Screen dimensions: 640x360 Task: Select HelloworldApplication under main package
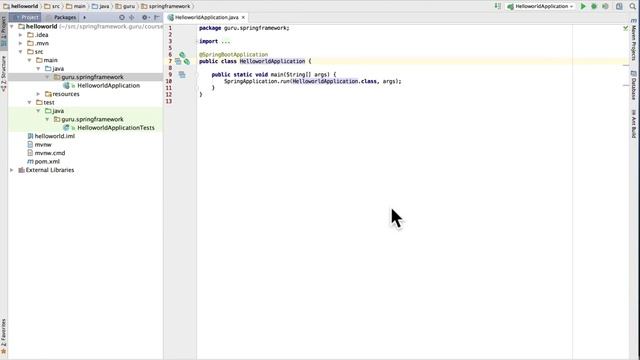pos(109,85)
